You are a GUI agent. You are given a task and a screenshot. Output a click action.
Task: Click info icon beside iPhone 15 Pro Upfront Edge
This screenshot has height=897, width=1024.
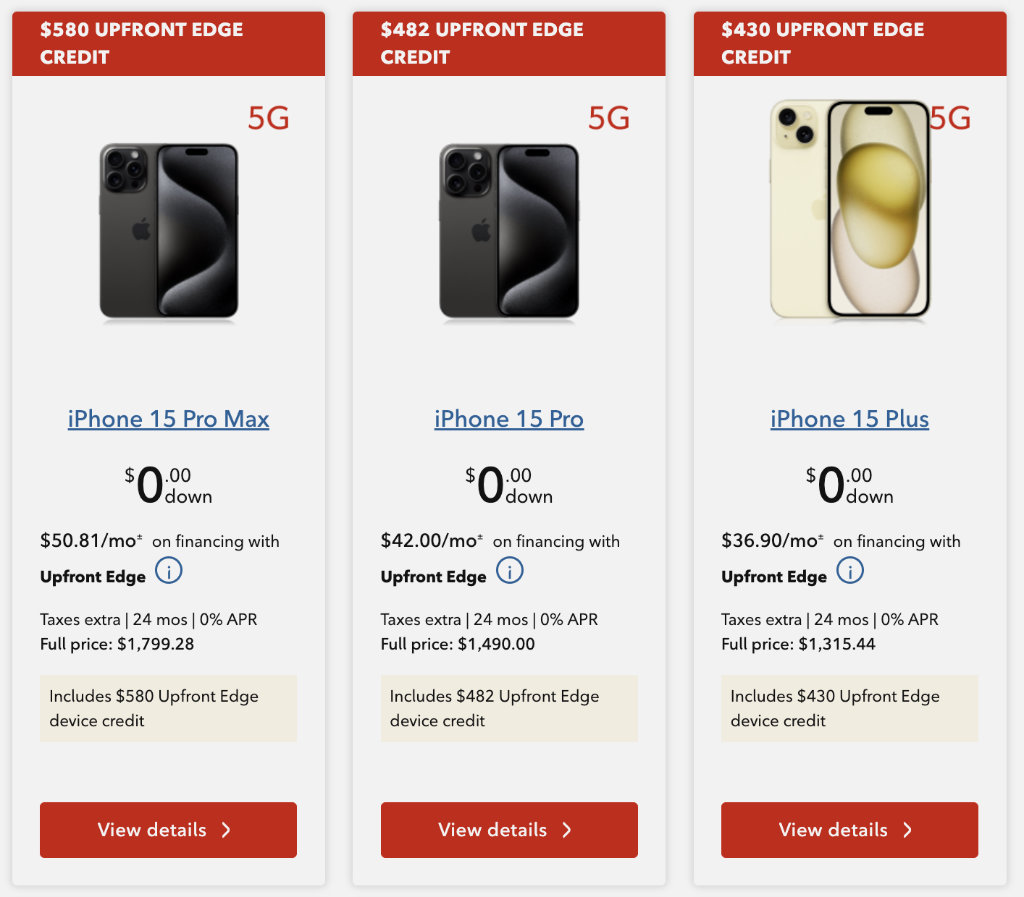pos(510,572)
